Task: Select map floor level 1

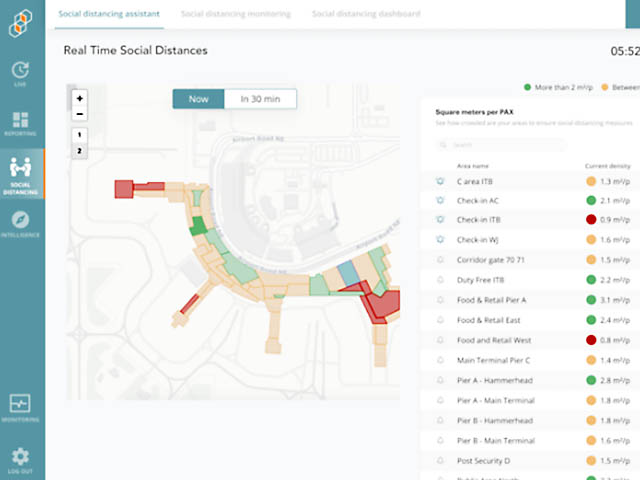Action: point(80,135)
